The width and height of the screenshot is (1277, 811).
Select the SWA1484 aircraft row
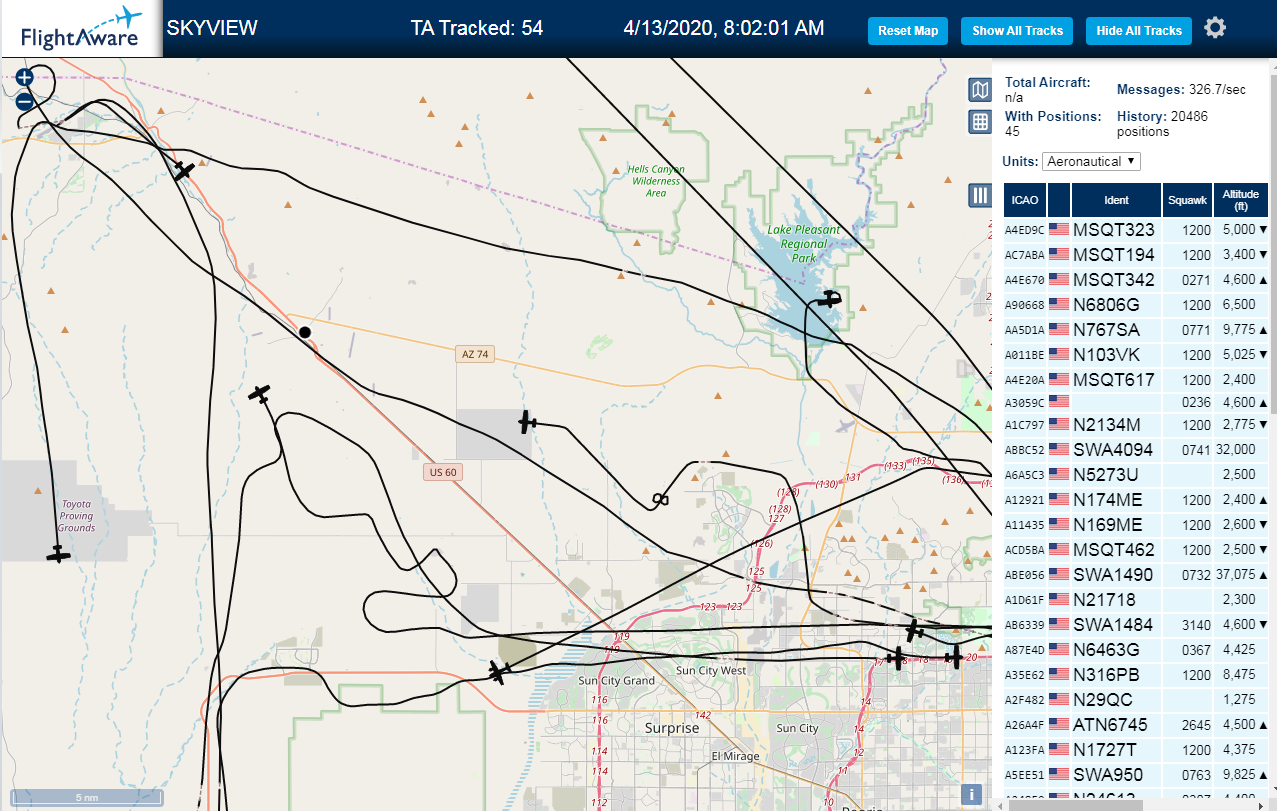(x=1137, y=624)
